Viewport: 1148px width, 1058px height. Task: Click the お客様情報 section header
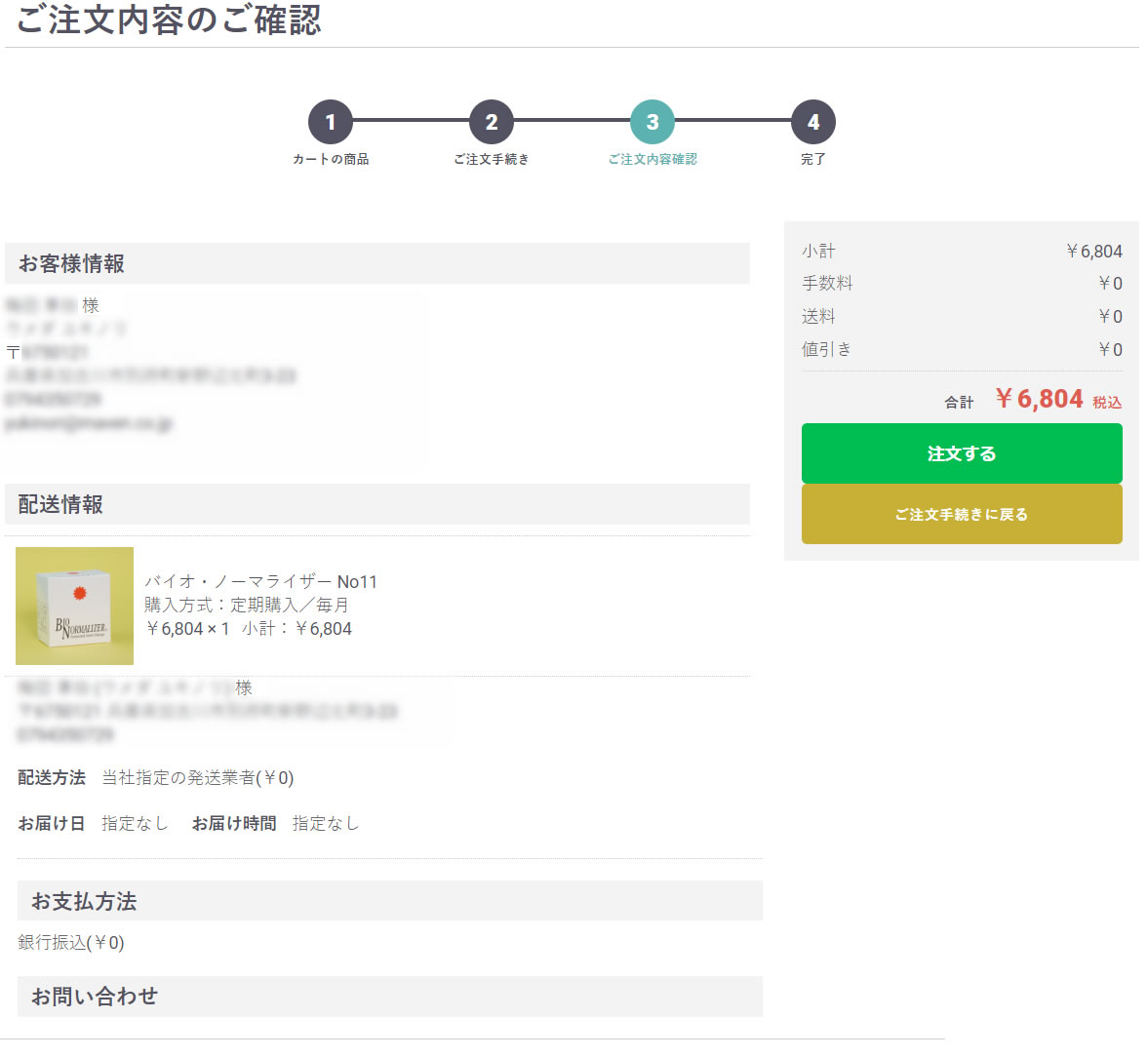[71, 263]
